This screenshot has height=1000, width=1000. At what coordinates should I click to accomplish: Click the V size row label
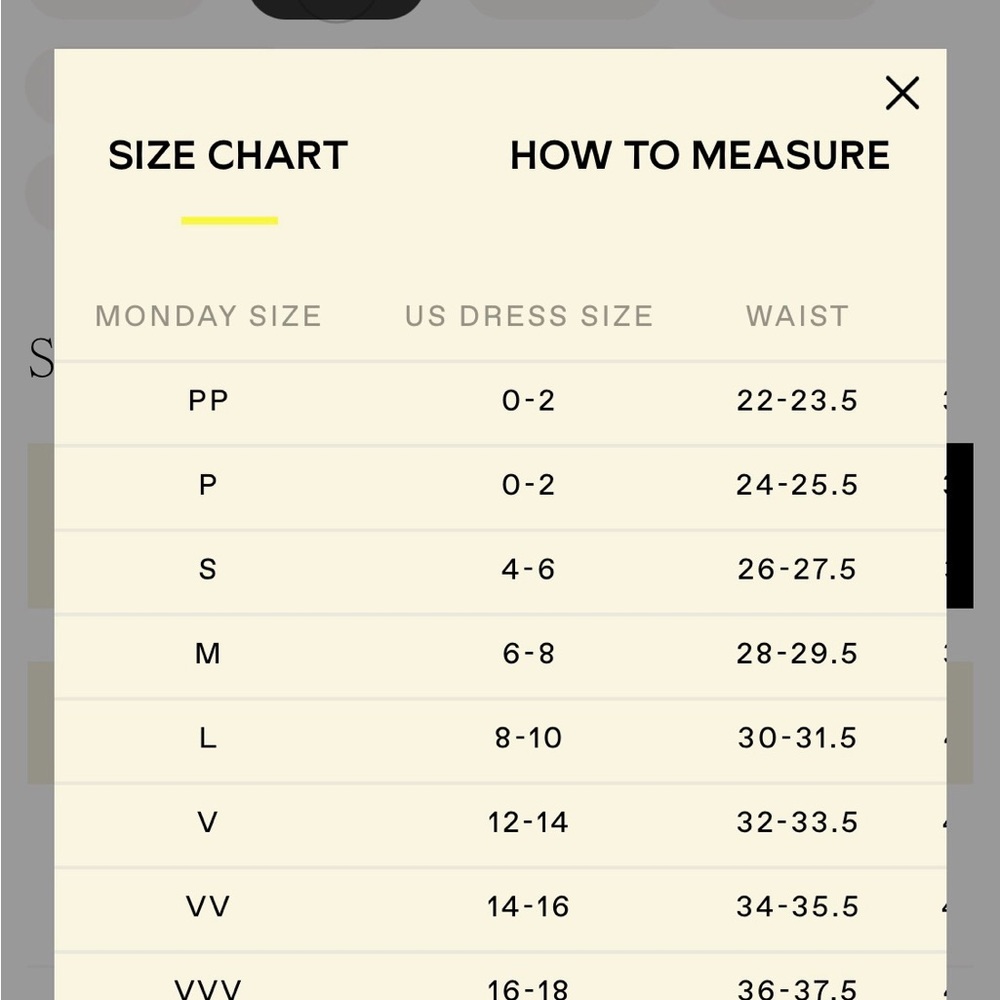[208, 822]
